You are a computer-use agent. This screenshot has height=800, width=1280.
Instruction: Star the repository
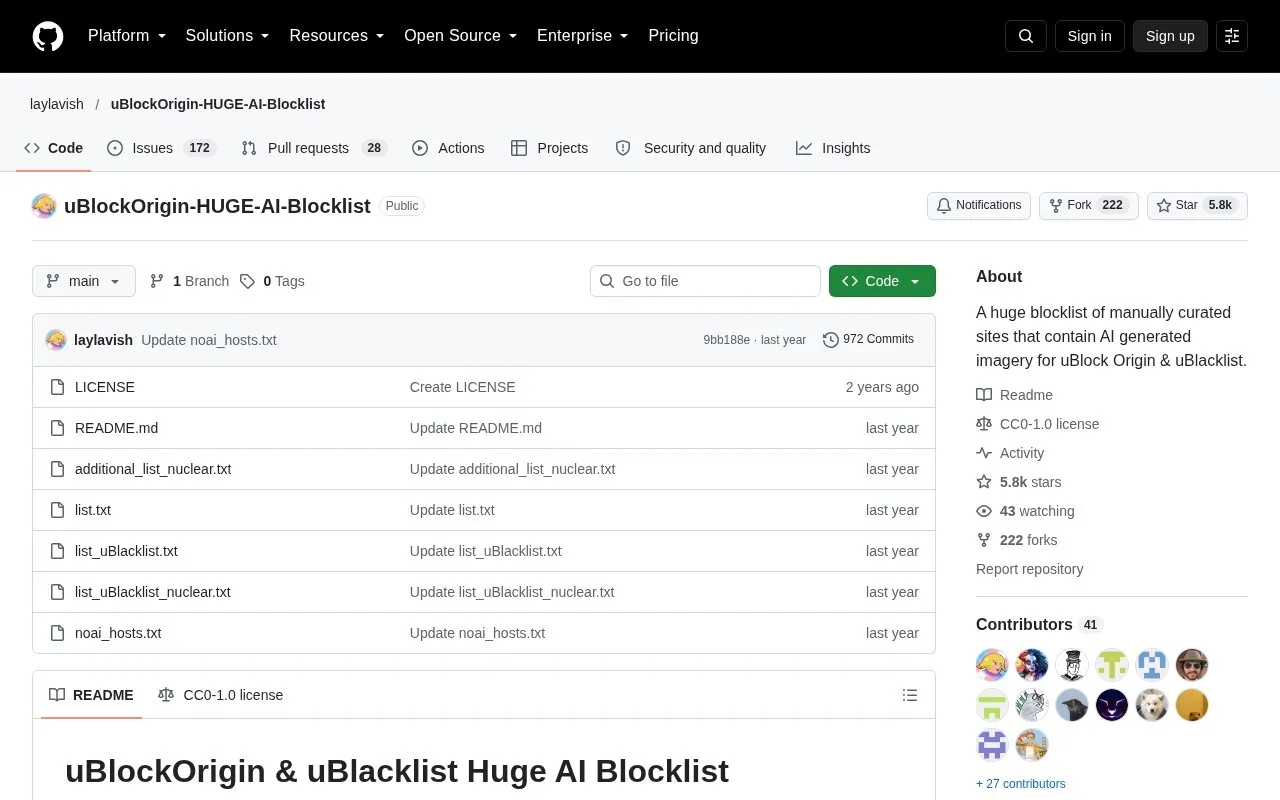coord(1197,205)
